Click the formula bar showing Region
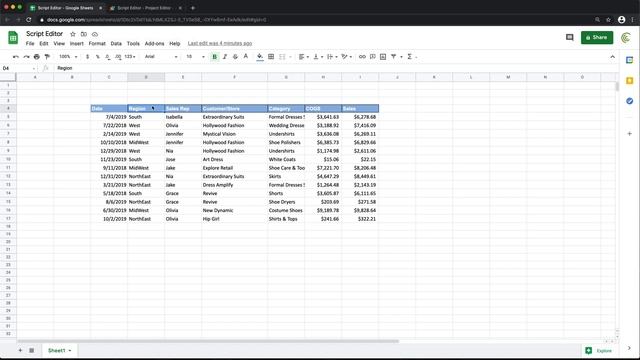 [x=335, y=68]
